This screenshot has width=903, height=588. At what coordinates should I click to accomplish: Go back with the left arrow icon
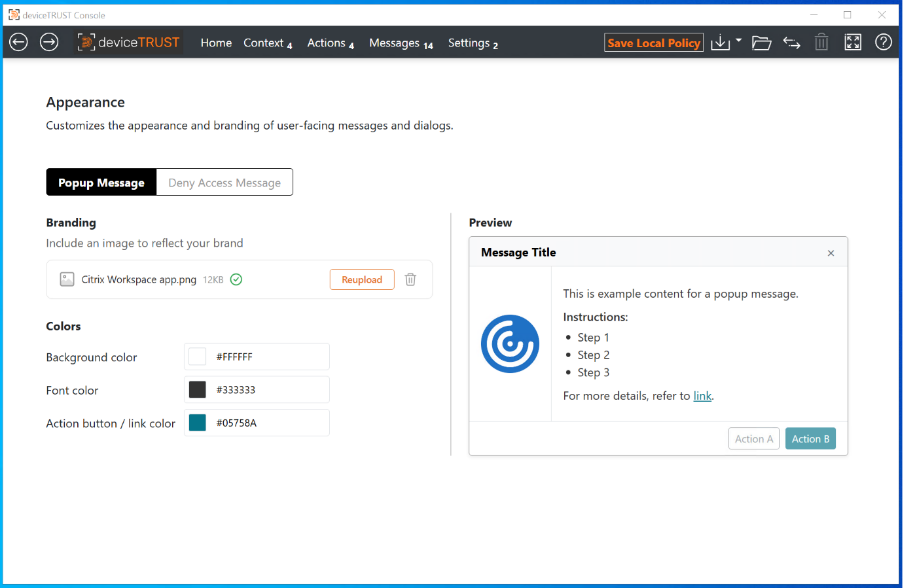tap(18, 42)
